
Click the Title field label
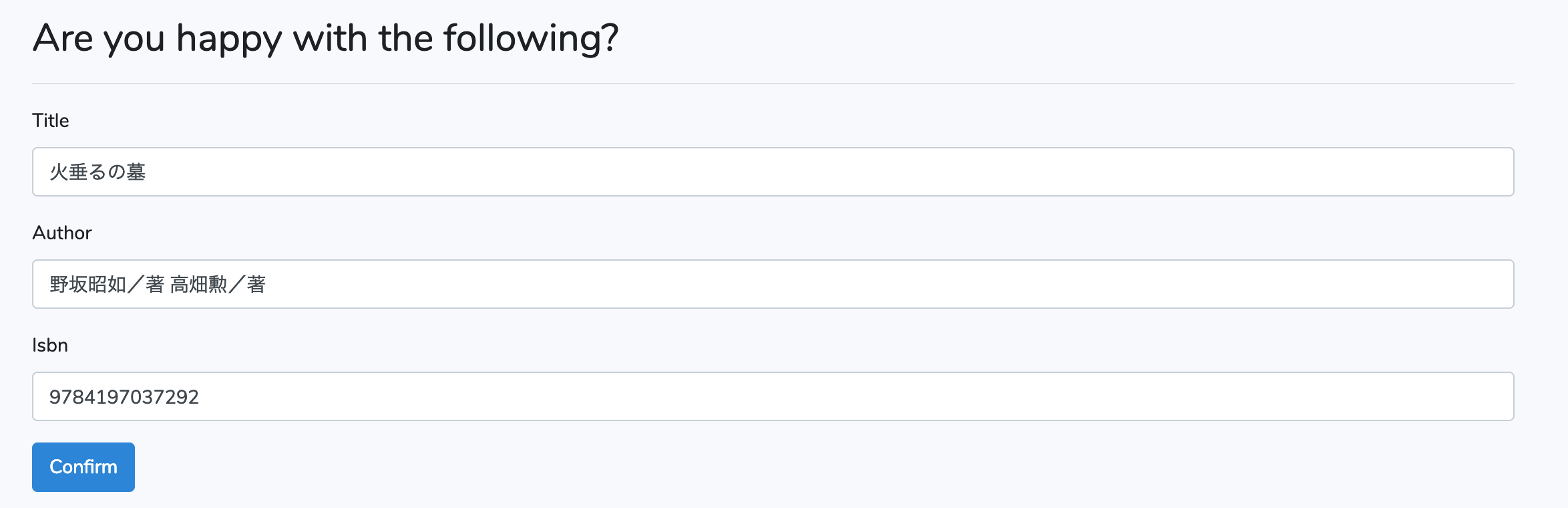point(51,120)
